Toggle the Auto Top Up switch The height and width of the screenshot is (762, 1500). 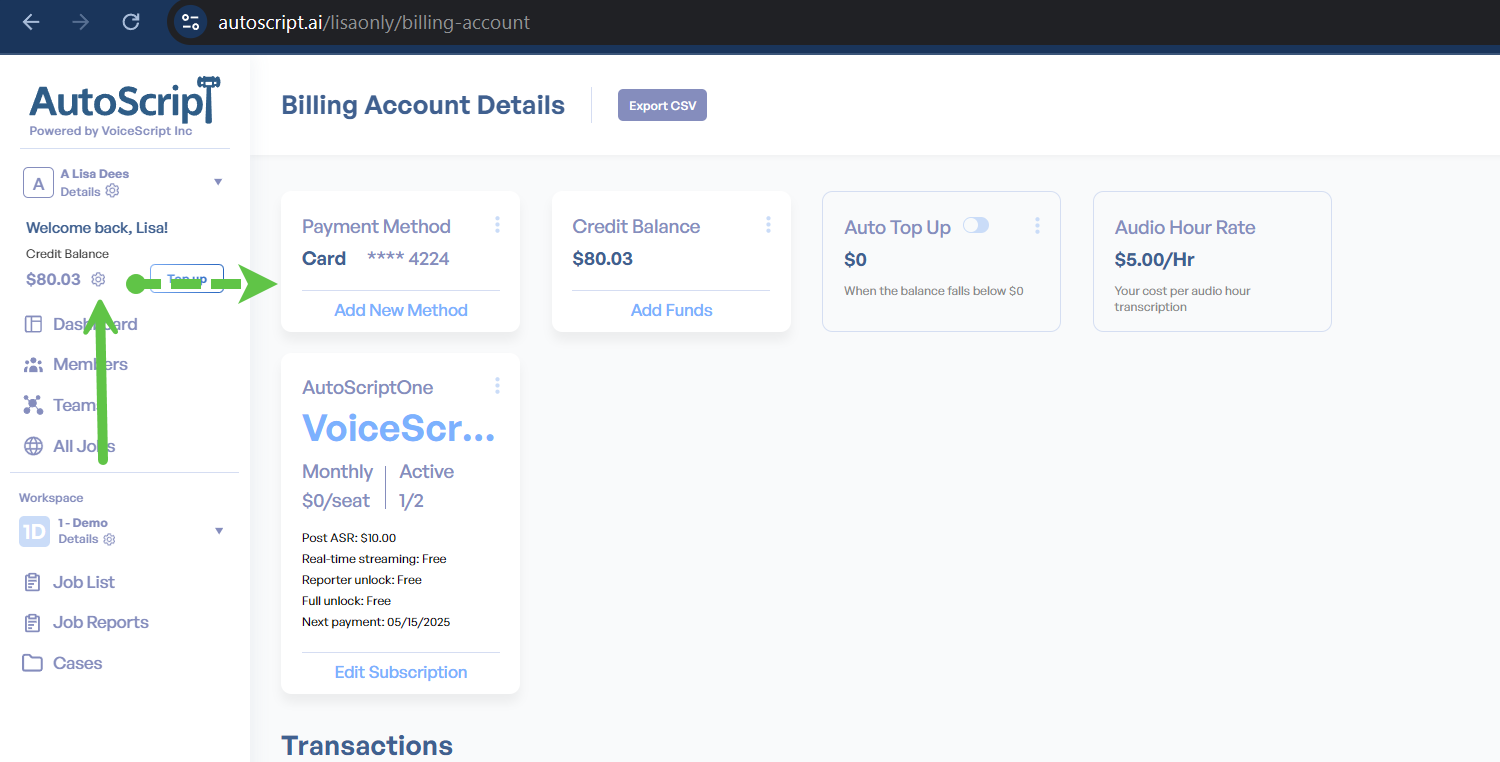976,225
